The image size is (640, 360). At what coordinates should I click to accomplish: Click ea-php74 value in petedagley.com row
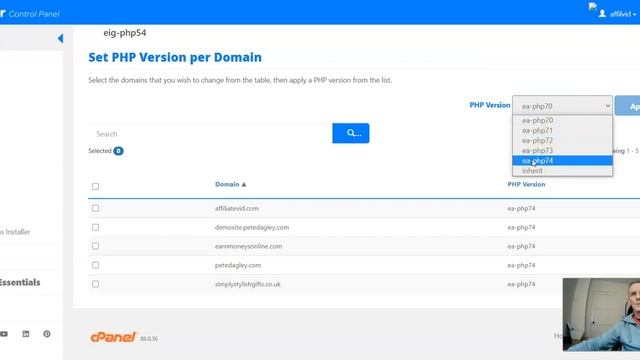[521, 265]
